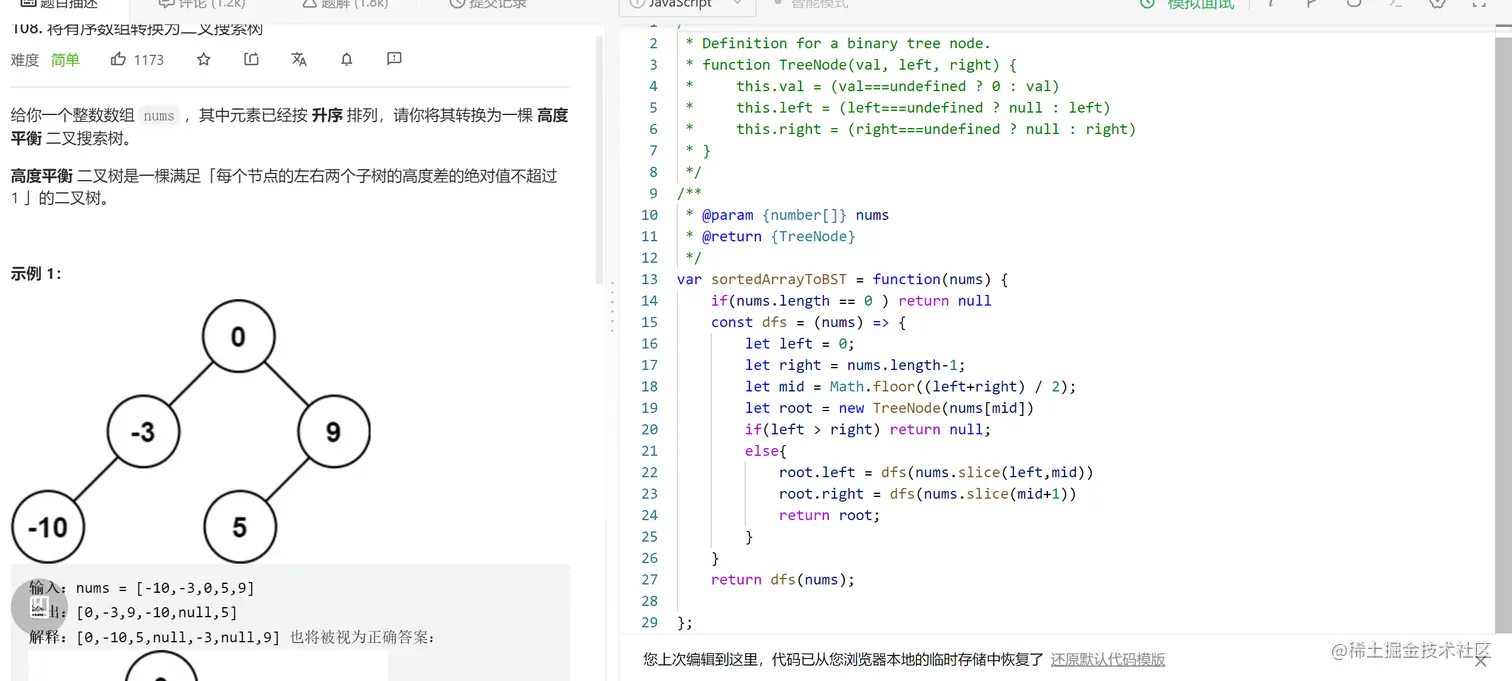
Task: Open the 提交记录 tab
Action: click(x=489, y=4)
